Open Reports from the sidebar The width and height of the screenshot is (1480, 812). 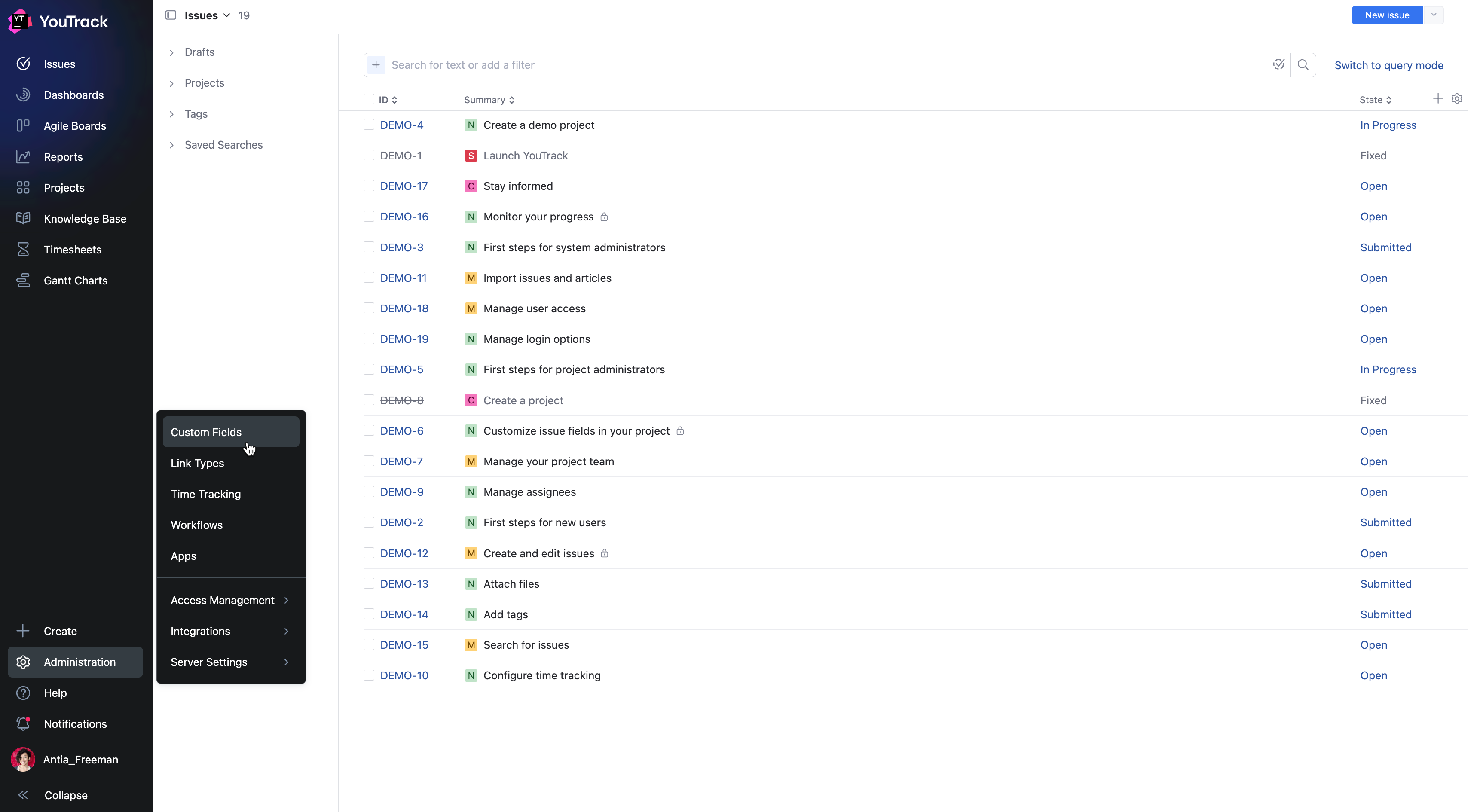[x=63, y=156]
